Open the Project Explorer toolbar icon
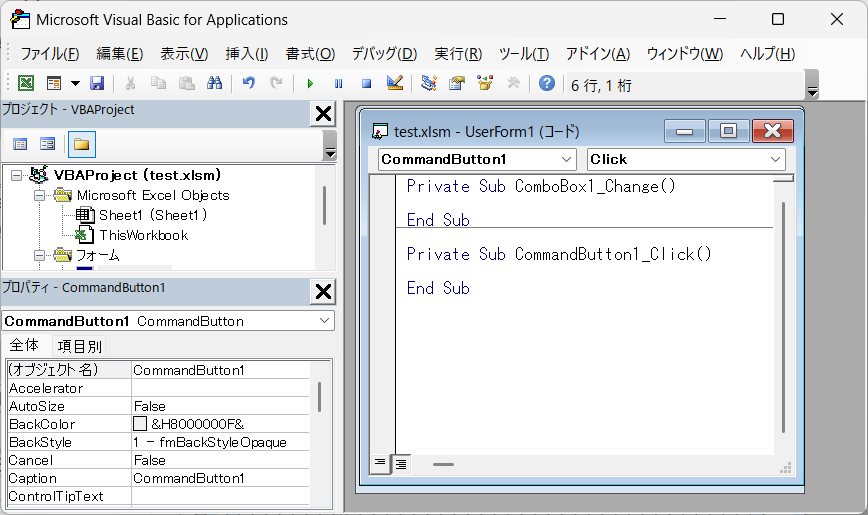Viewport: 868px width, 515px height. (428, 84)
